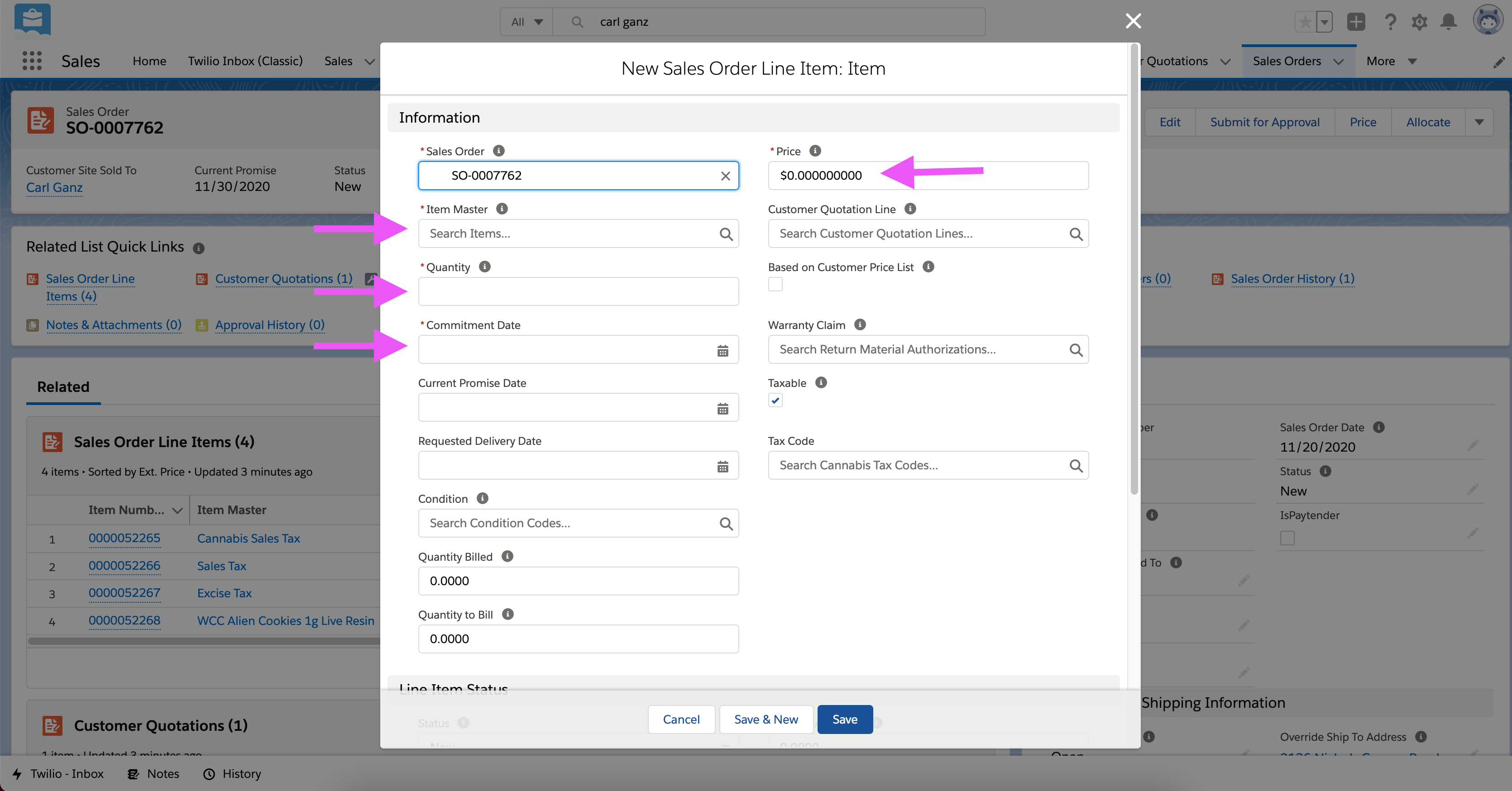Screen dimensions: 1512x791
Task: Focus the Search Condition Codes field
Action: click(578, 524)
